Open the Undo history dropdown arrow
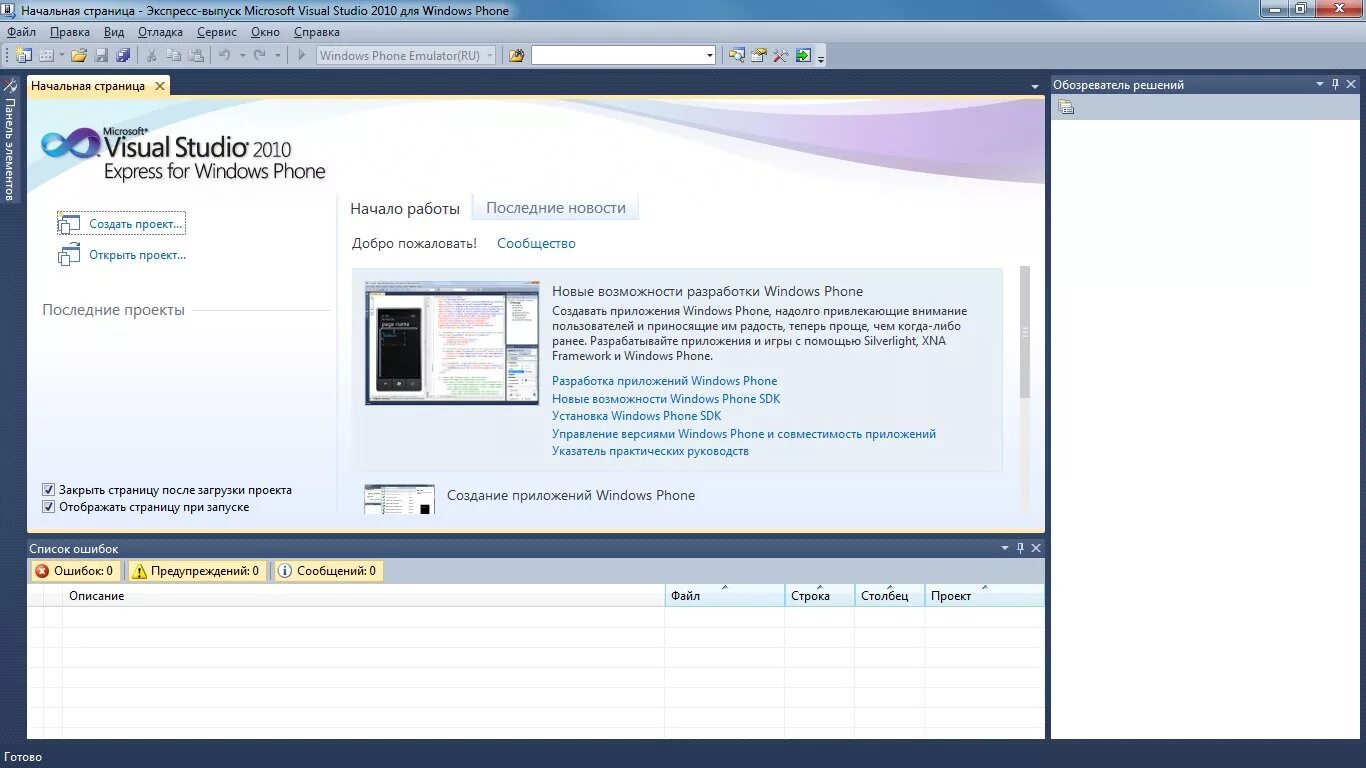This screenshot has height=768, width=1366. coord(242,56)
